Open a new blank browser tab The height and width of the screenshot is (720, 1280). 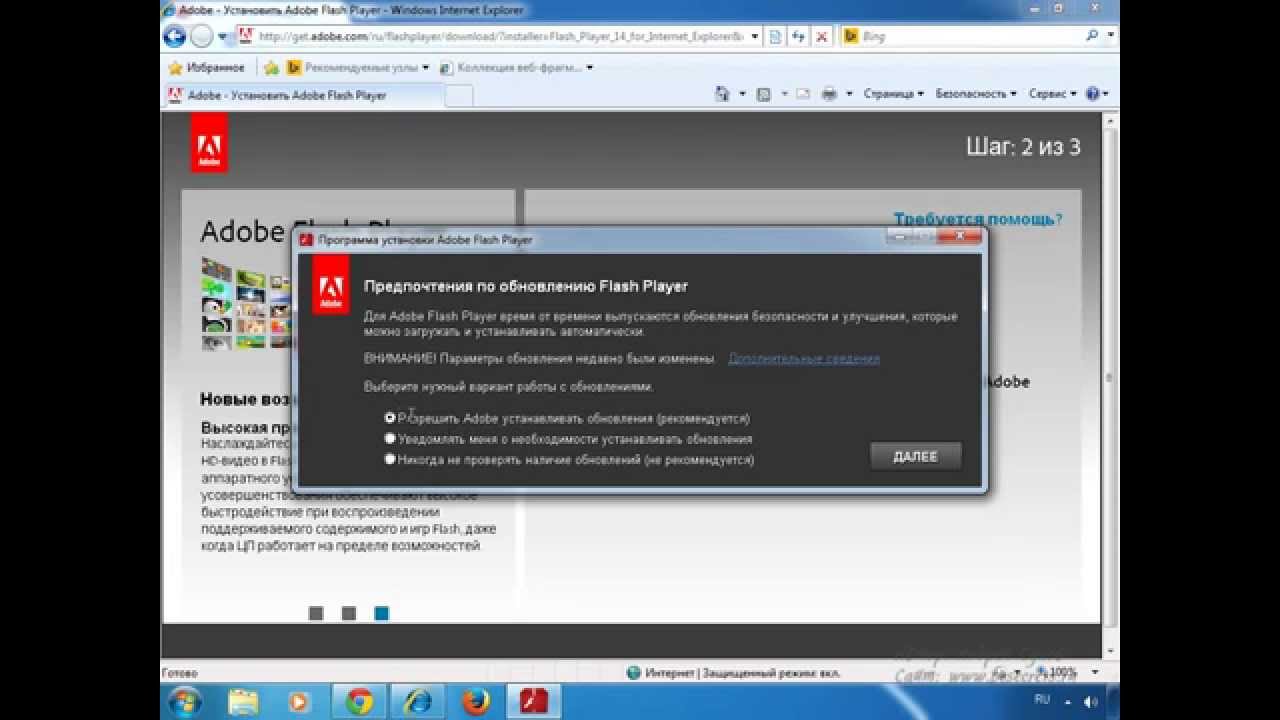(458, 95)
